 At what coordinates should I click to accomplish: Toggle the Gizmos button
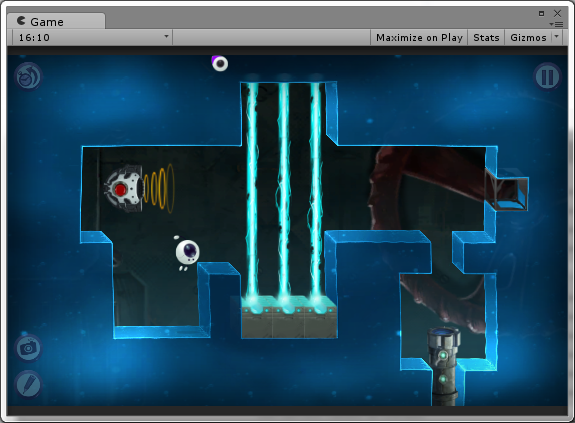(528, 37)
